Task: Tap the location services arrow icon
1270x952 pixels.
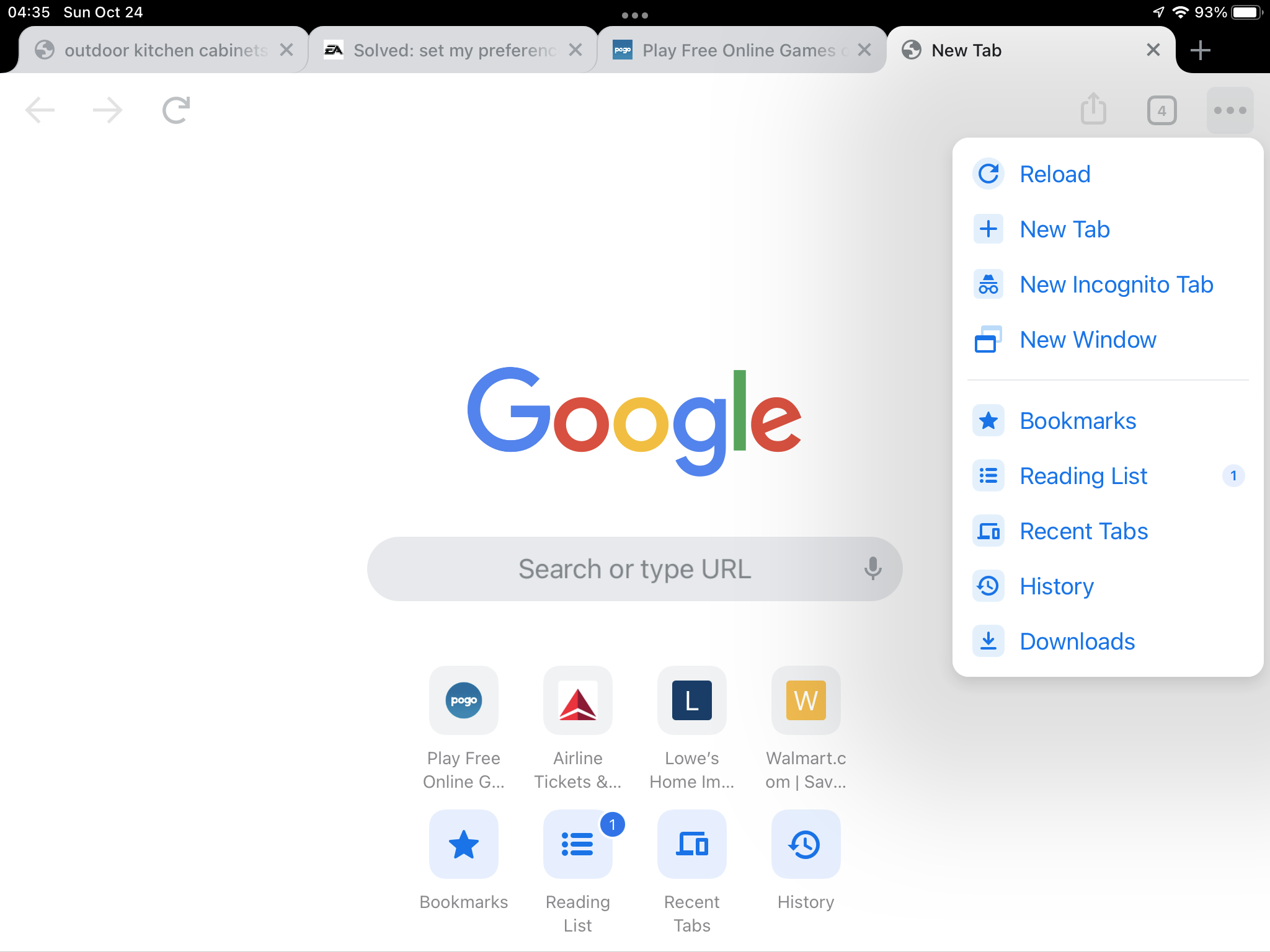Action: 1158,12
